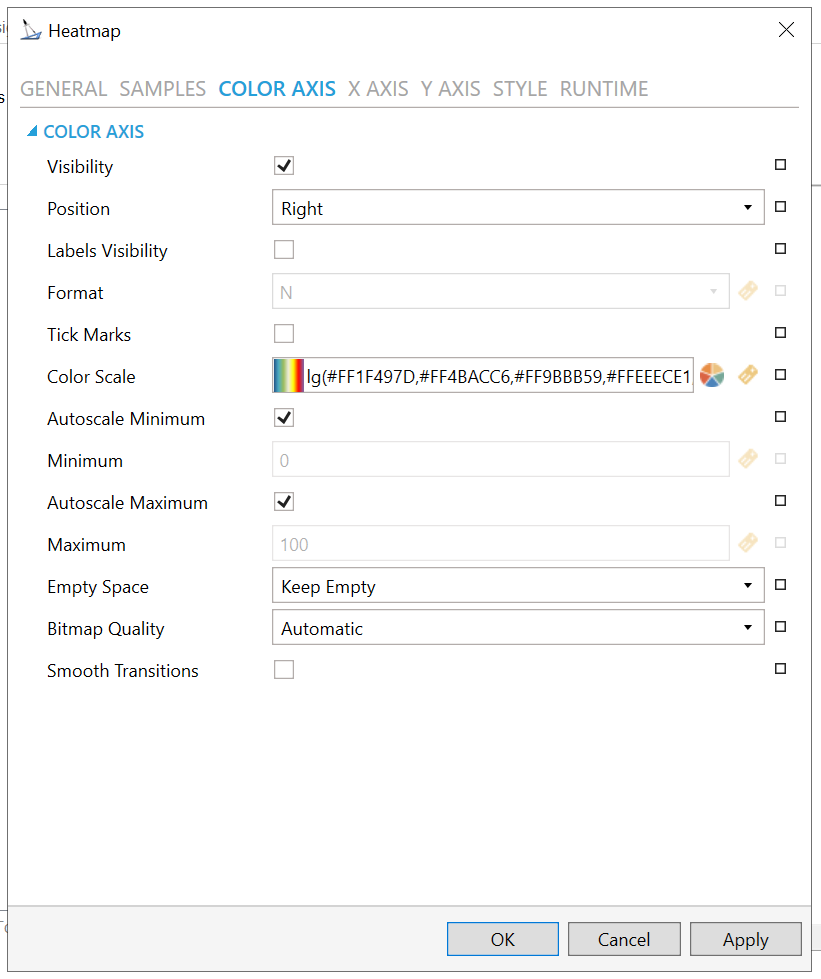
Task: Click the square marker beside Autoscale Minimum
Action: point(781,417)
